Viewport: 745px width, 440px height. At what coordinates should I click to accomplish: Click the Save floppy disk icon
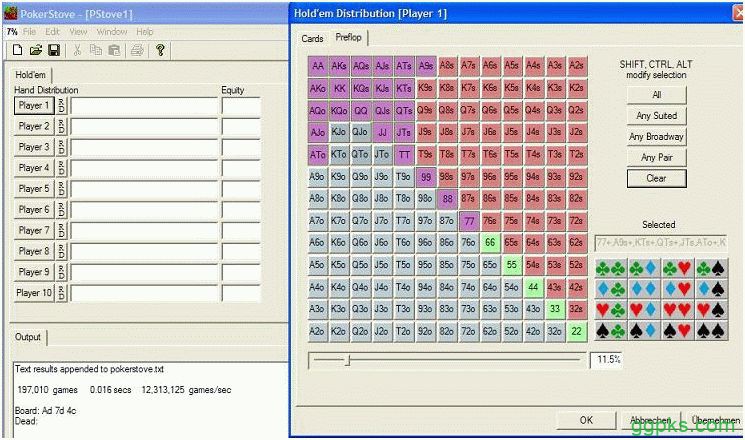[54, 50]
